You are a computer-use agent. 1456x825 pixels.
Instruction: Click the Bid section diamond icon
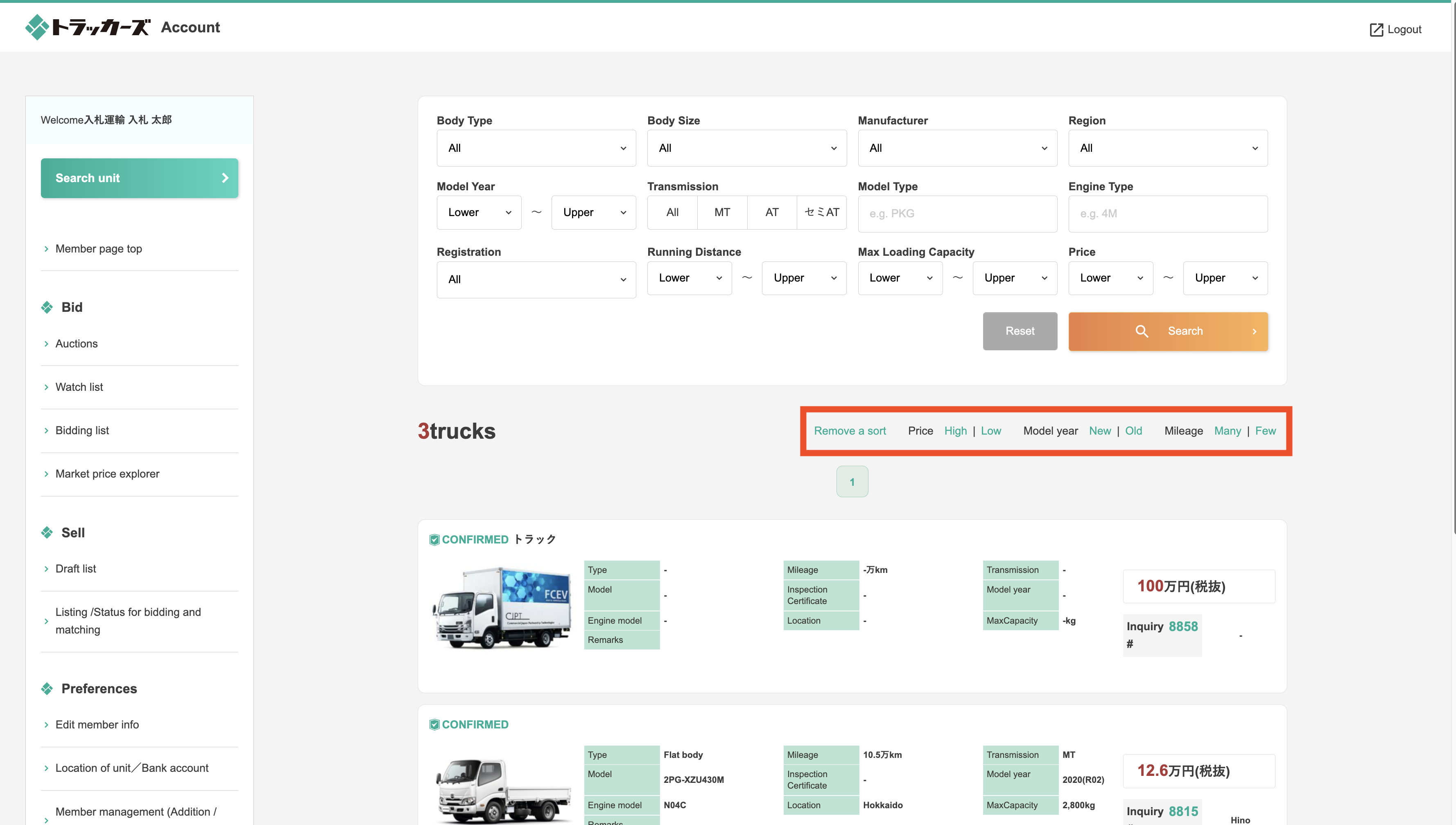pos(47,307)
